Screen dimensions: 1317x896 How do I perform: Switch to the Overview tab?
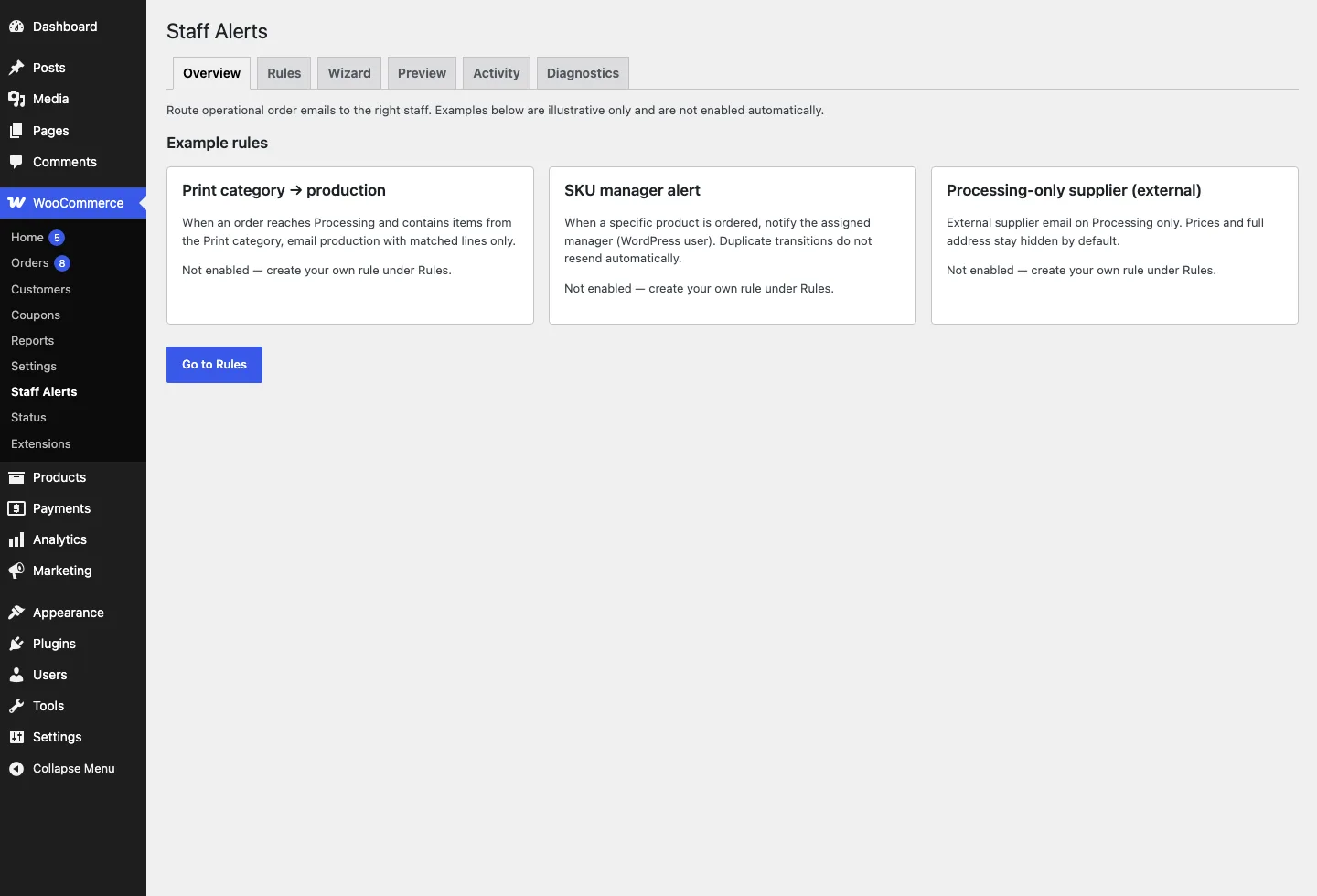pyautogui.click(x=211, y=73)
